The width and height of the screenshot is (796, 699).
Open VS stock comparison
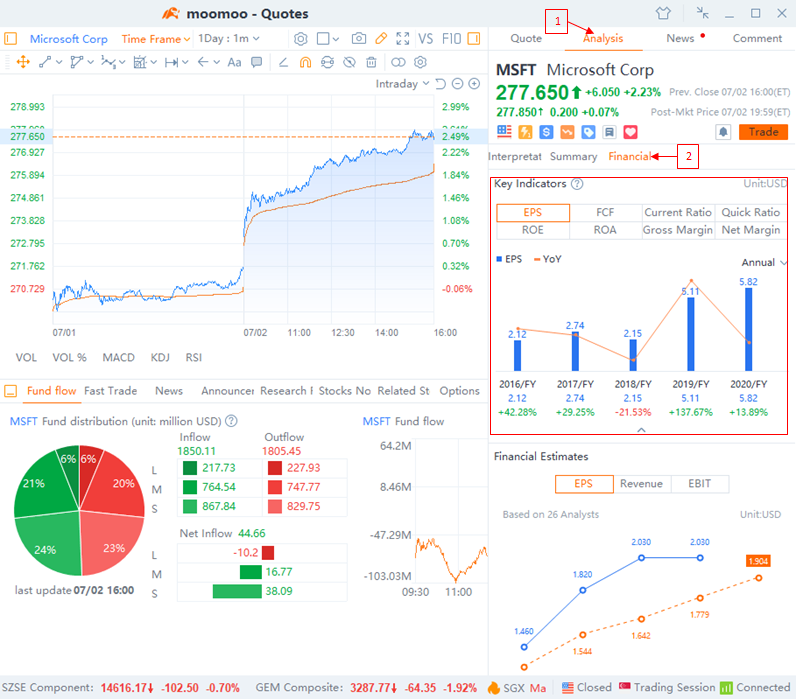point(425,39)
